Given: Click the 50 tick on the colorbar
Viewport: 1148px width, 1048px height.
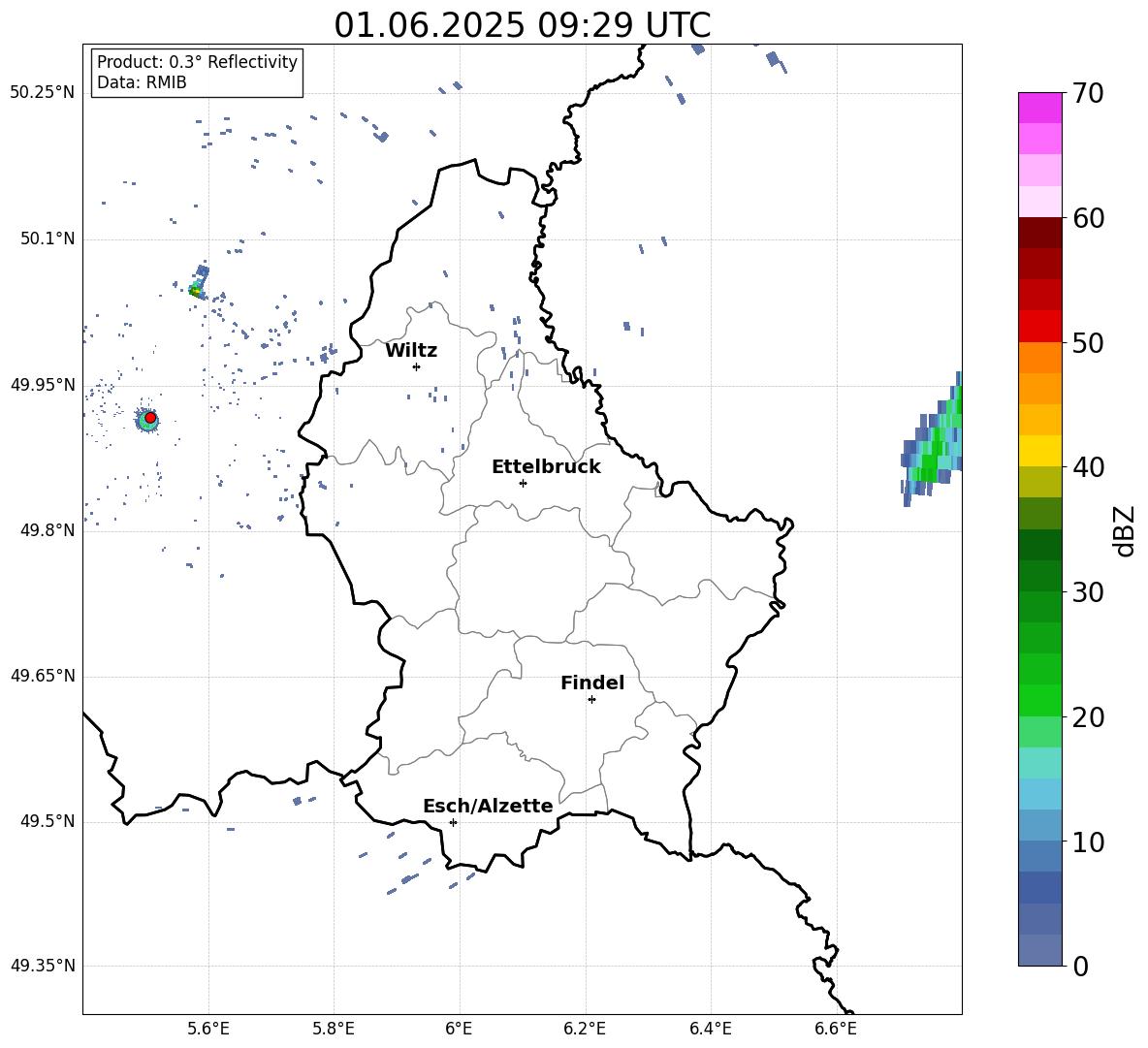Looking at the screenshot, I should tap(1088, 342).
